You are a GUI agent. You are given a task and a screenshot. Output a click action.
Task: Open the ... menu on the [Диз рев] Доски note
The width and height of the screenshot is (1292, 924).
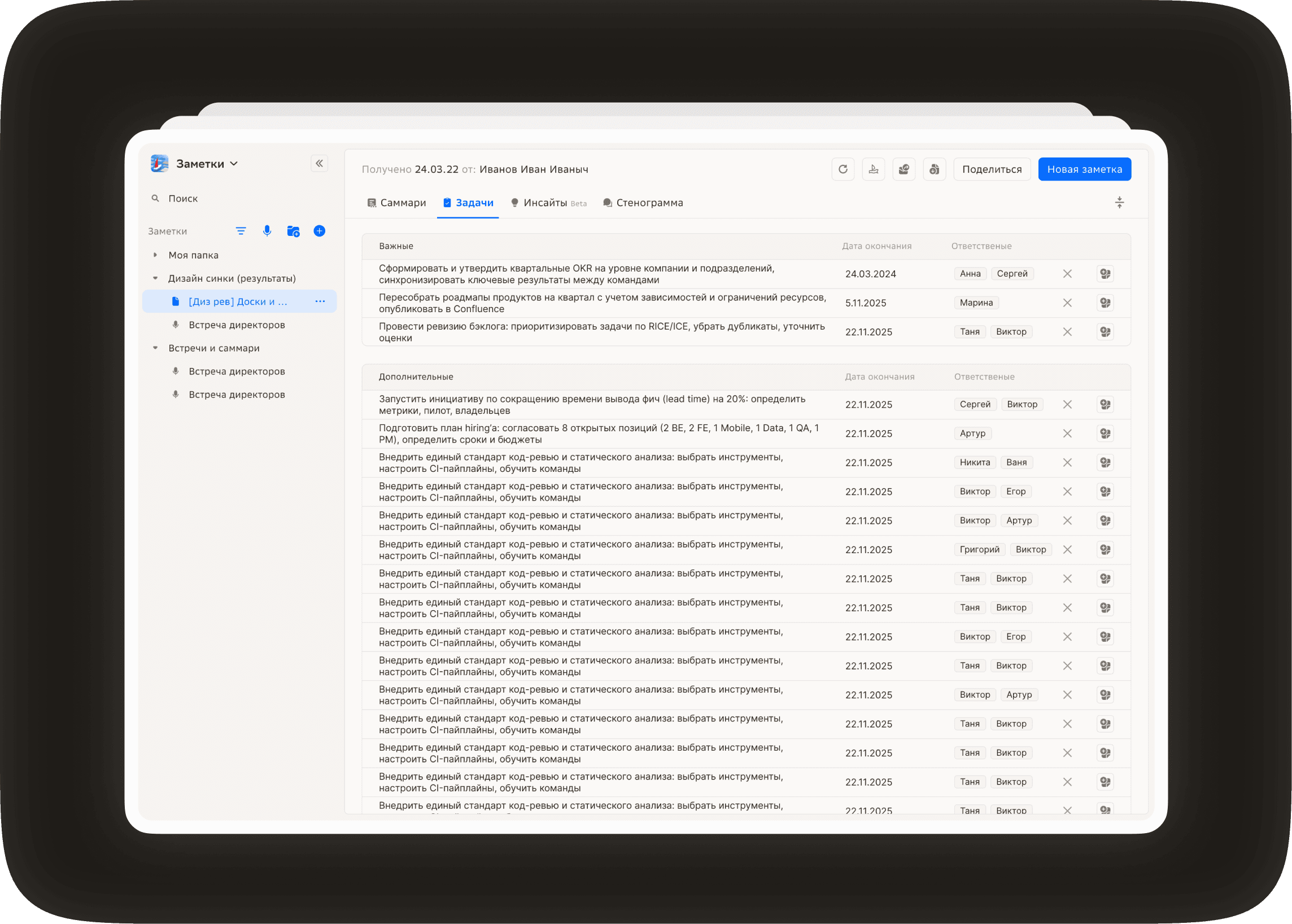click(320, 301)
